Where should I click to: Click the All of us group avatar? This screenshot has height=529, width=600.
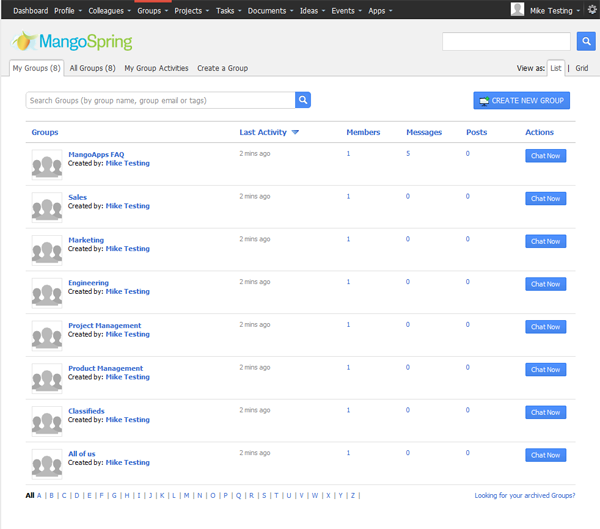[47, 464]
